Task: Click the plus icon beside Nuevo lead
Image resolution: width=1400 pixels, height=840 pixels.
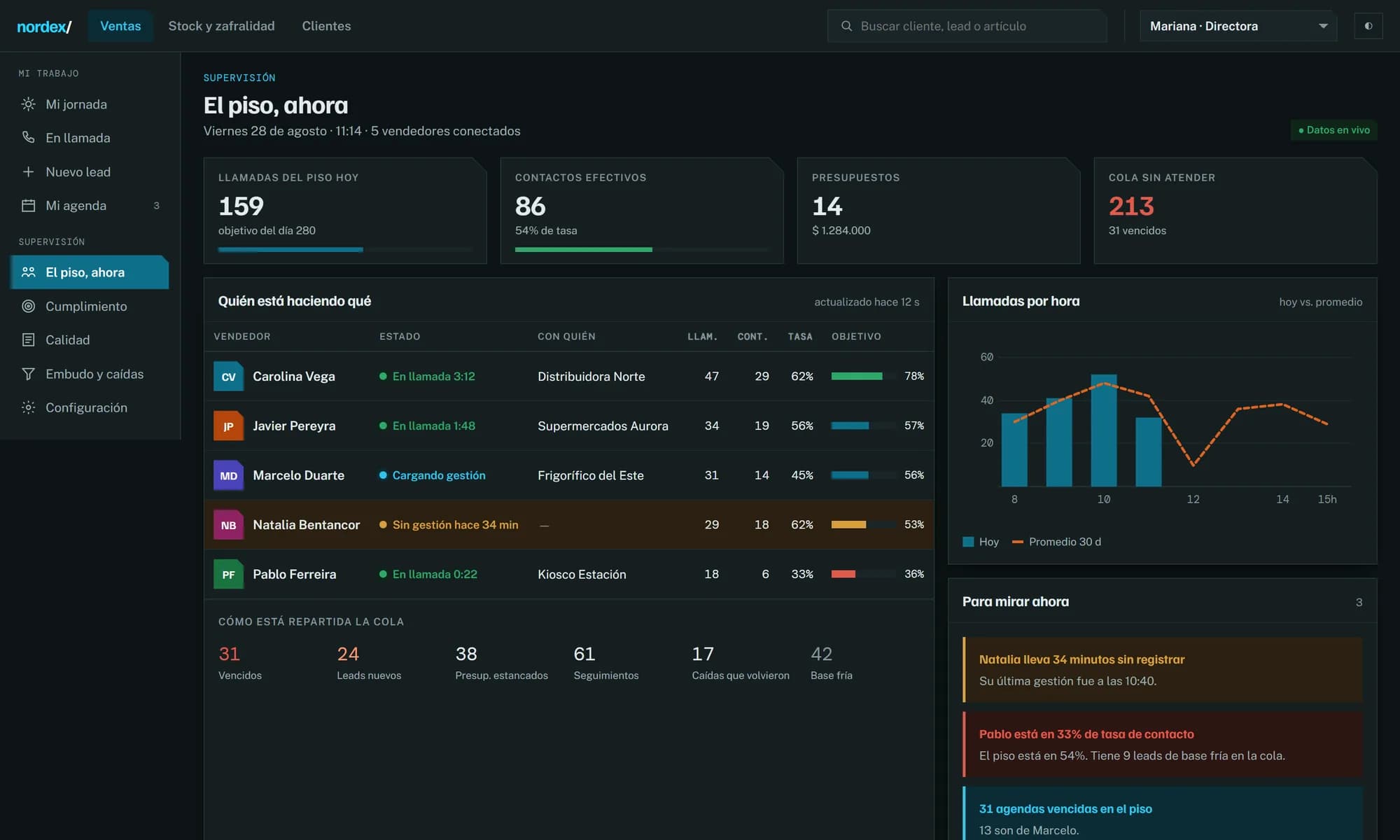Action: click(28, 171)
